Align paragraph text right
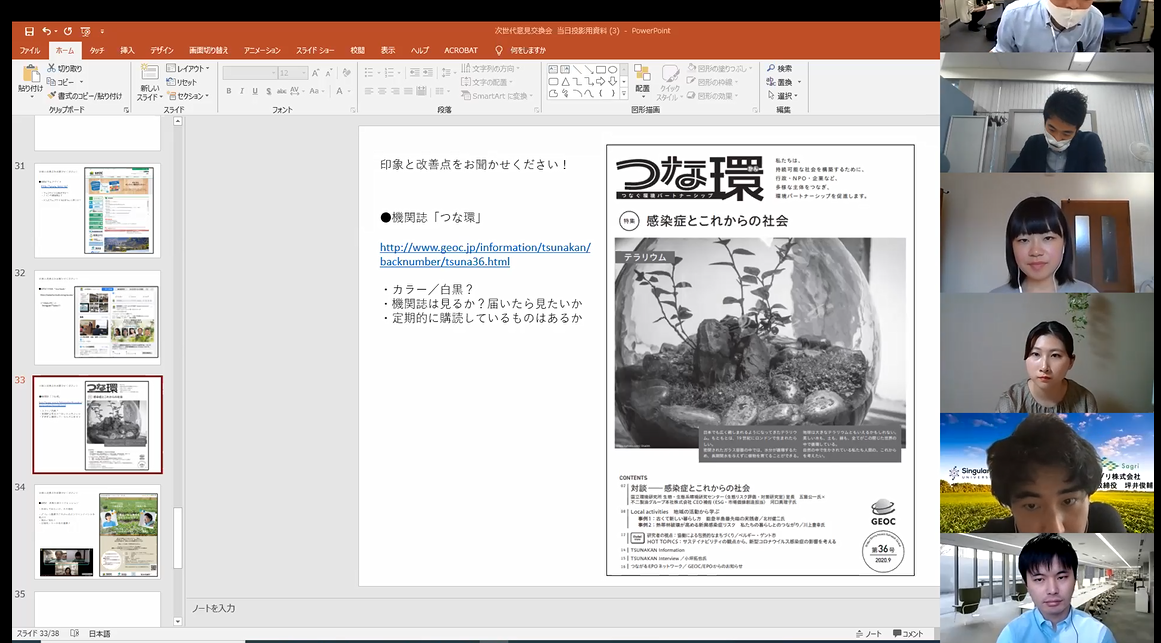 [x=397, y=91]
